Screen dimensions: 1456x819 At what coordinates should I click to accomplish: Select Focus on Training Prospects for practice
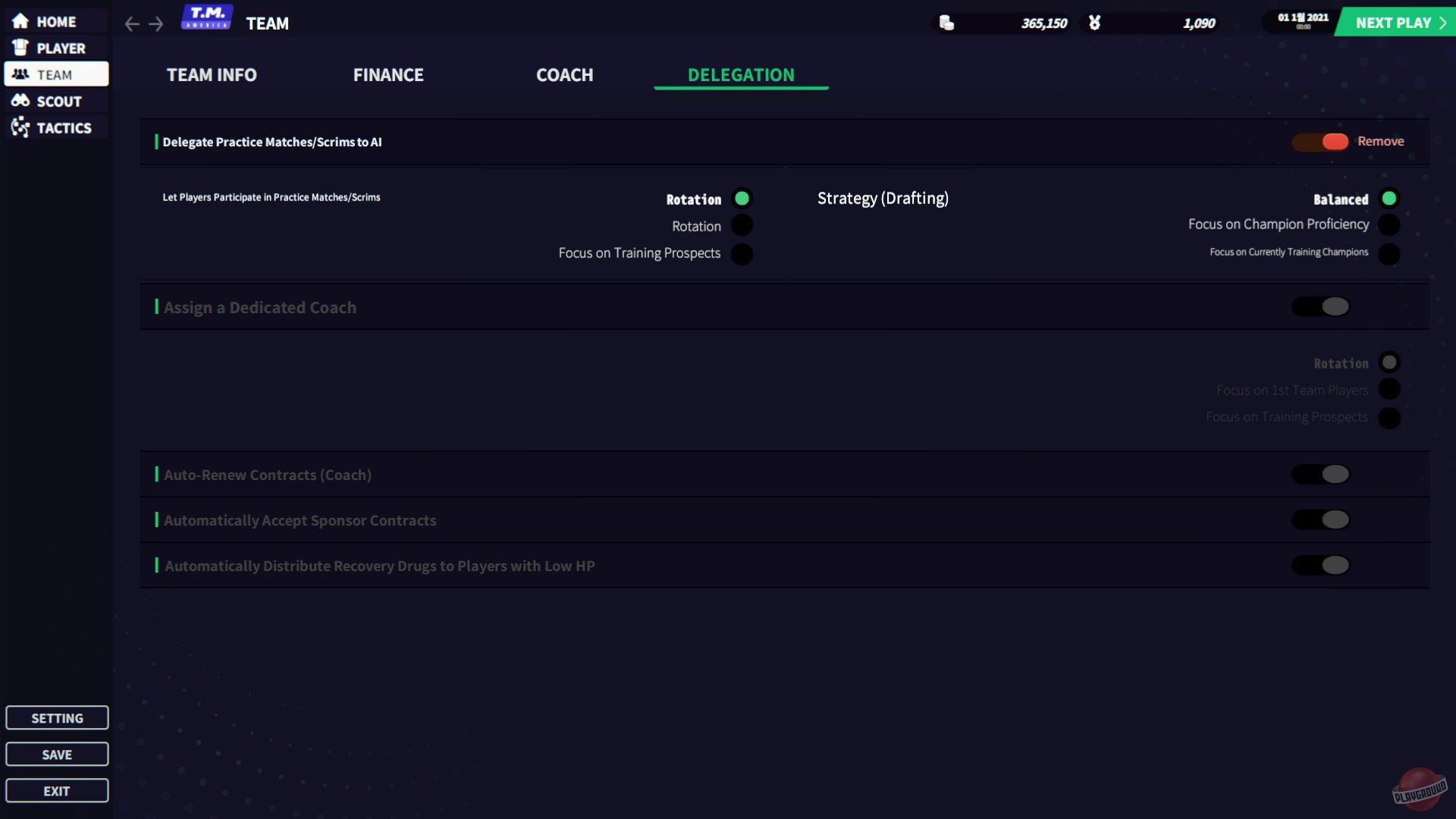[742, 253]
